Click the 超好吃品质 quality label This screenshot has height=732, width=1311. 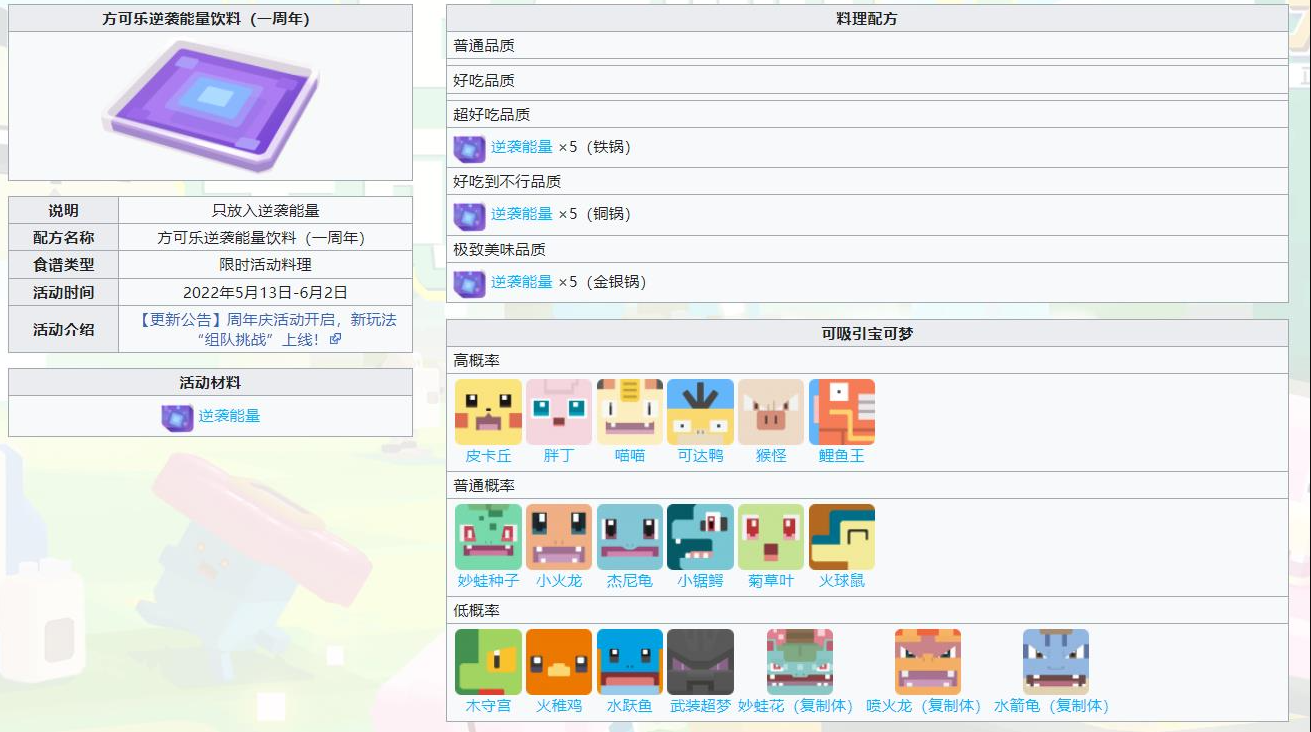point(492,114)
